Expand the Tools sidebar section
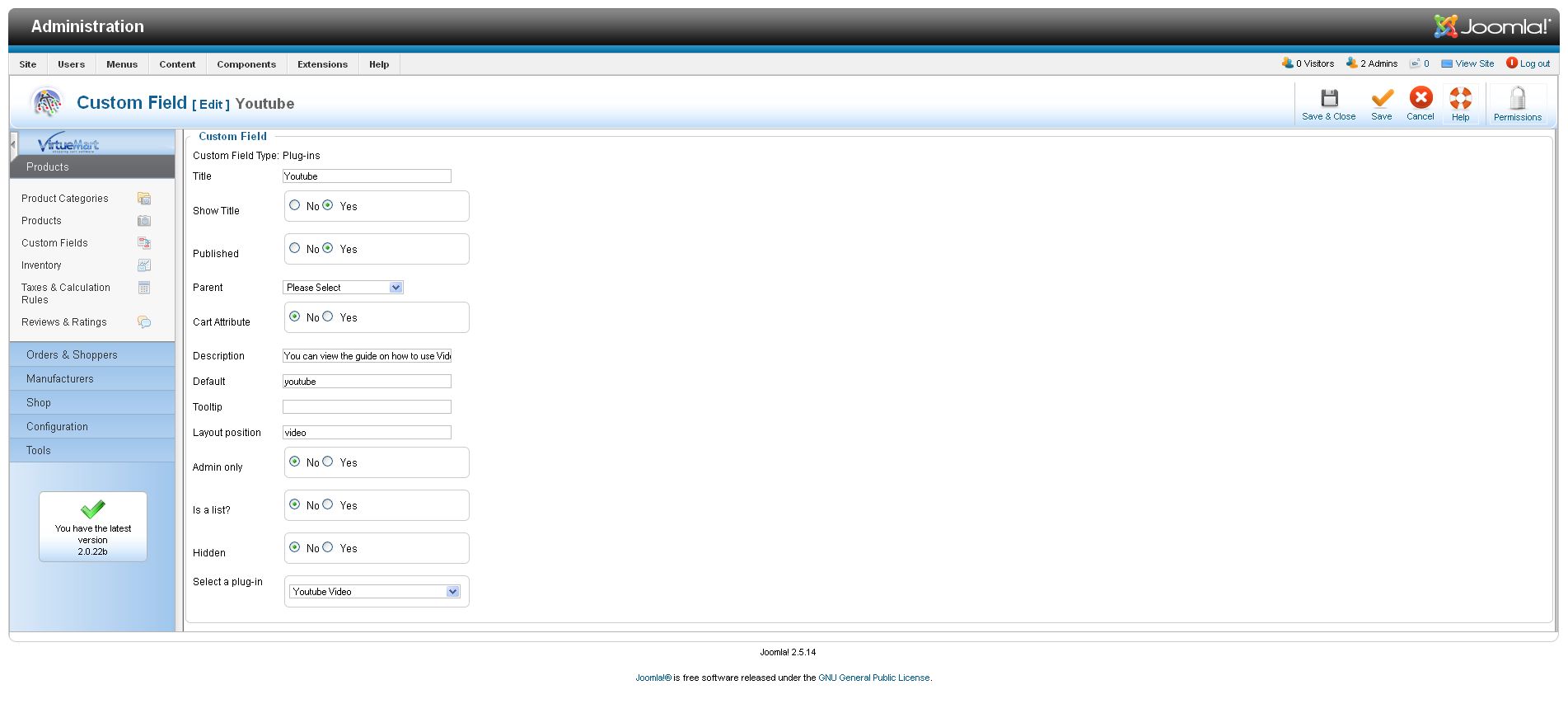 pyautogui.click(x=92, y=451)
